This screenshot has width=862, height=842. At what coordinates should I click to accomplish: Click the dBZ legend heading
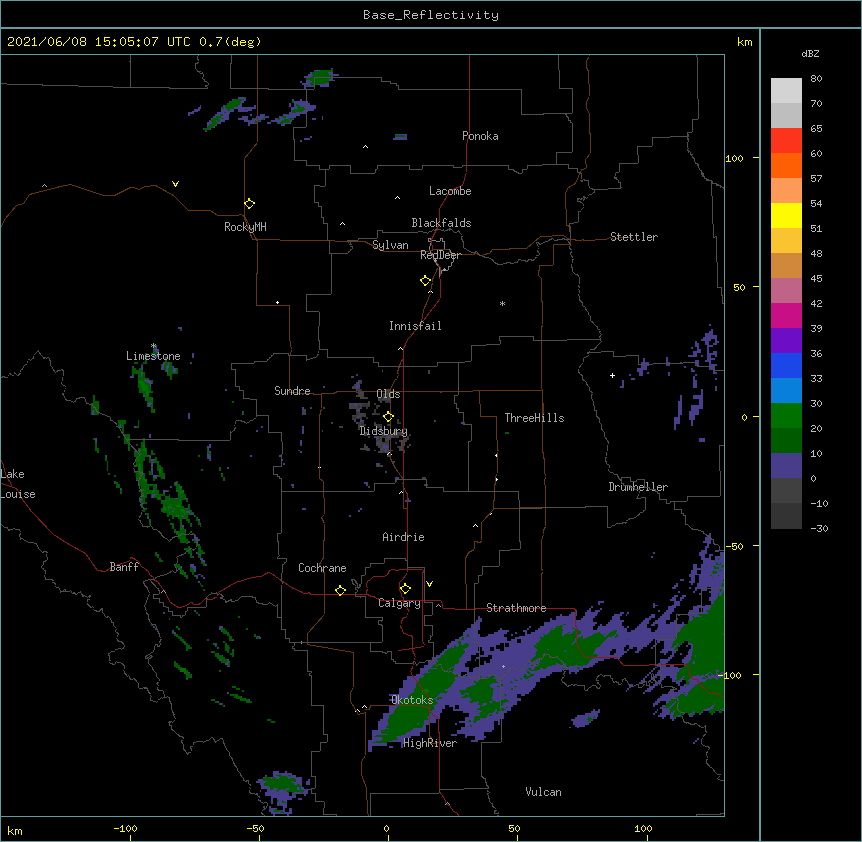pyautogui.click(x=810, y=54)
